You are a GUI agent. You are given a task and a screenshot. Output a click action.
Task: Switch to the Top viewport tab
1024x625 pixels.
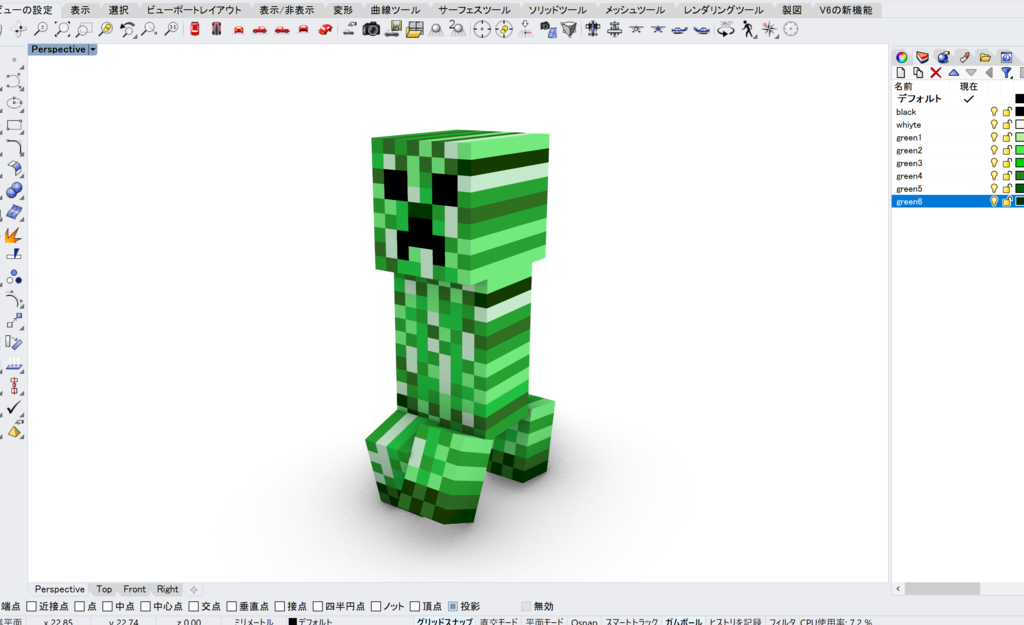[x=104, y=589]
